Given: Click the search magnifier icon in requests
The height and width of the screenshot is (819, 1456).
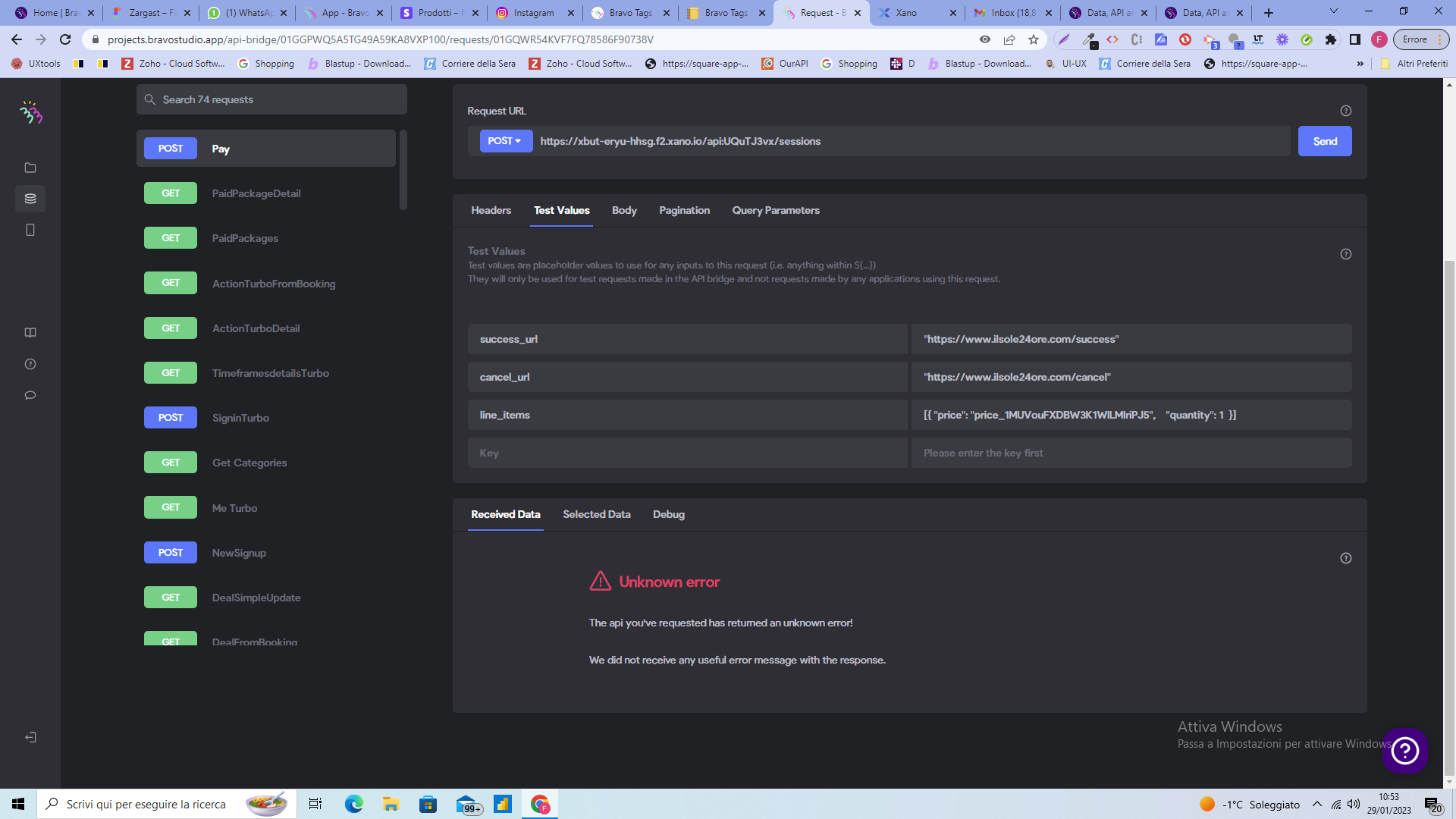Looking at the screenshot, I should click(x=150, y=99).
